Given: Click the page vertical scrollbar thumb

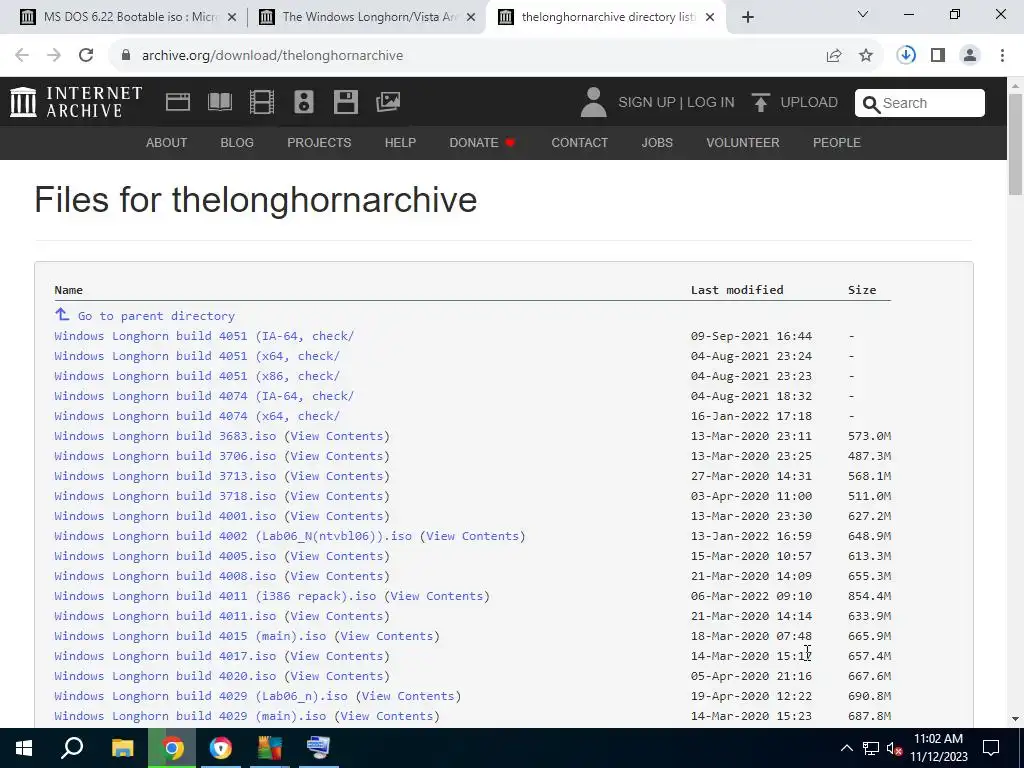Looking at the screenshot, I should tap(1015, 144).
